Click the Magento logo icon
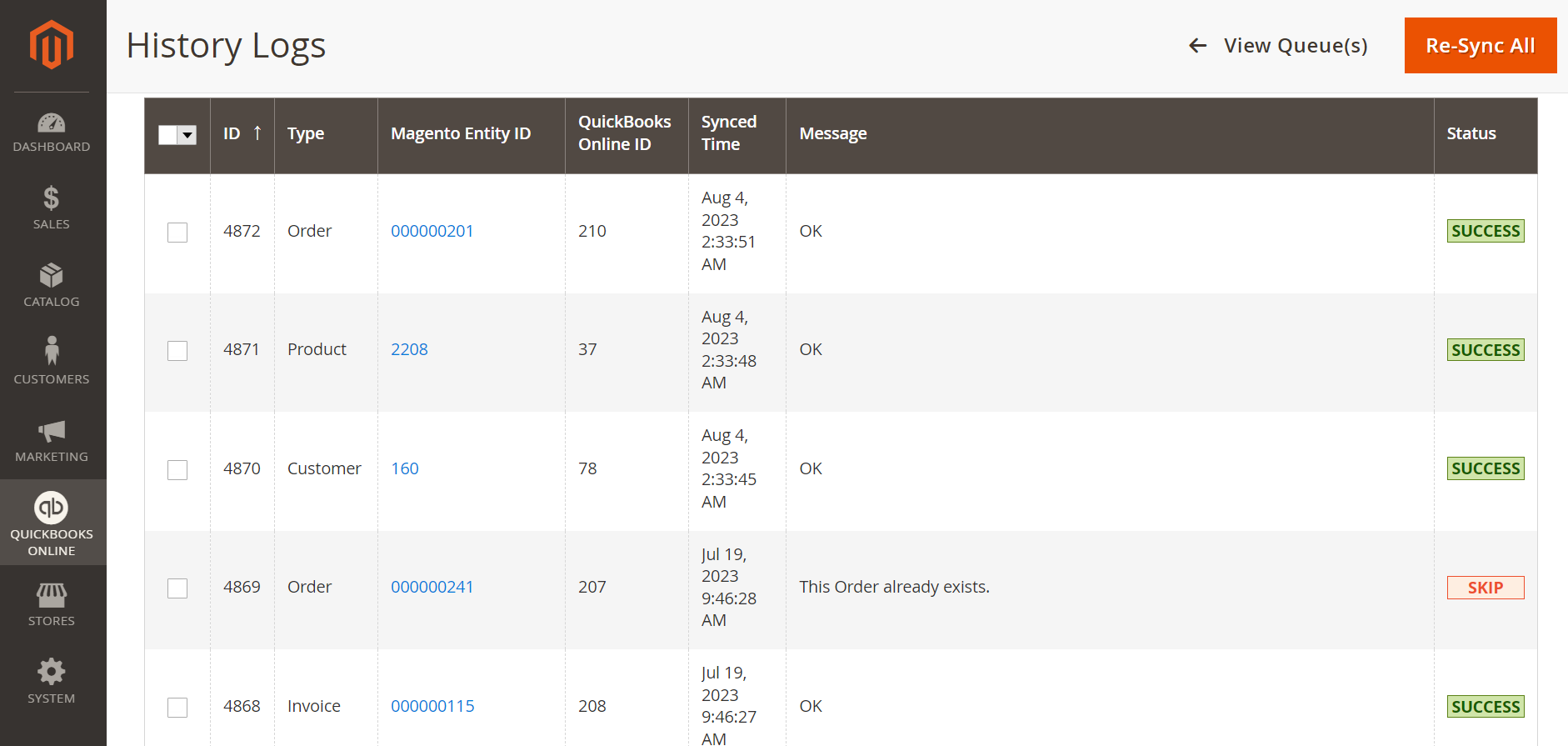The width and height of the screenshot is (1568, 746). [x=52, y=45]
